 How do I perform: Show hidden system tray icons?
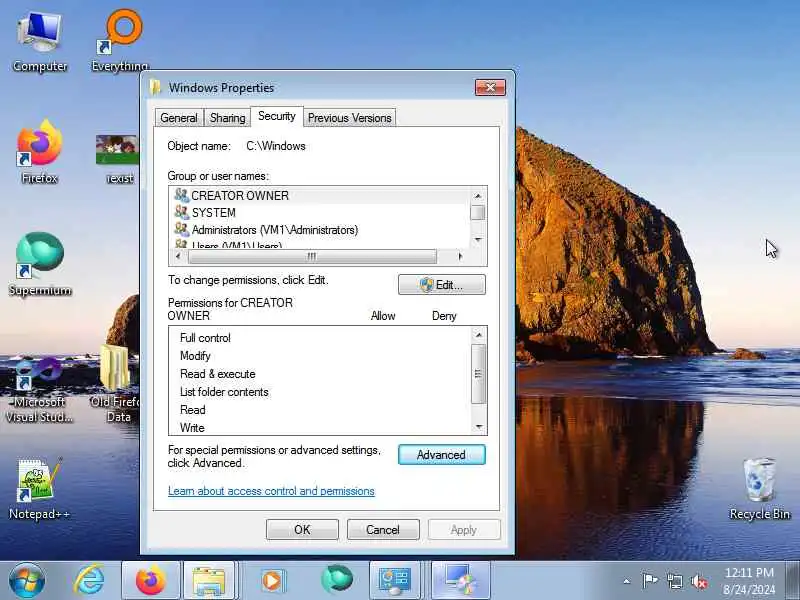click(627, 581)
